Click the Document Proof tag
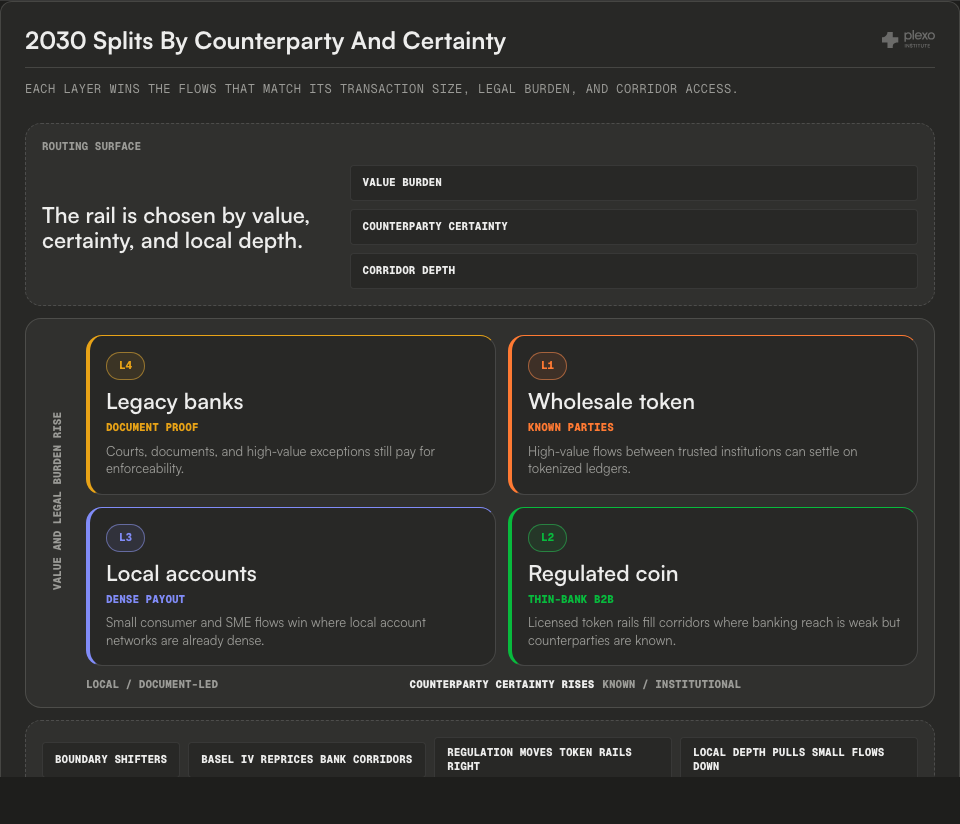The height and width of the screenshot is (824, 960). tap(152, 427)
